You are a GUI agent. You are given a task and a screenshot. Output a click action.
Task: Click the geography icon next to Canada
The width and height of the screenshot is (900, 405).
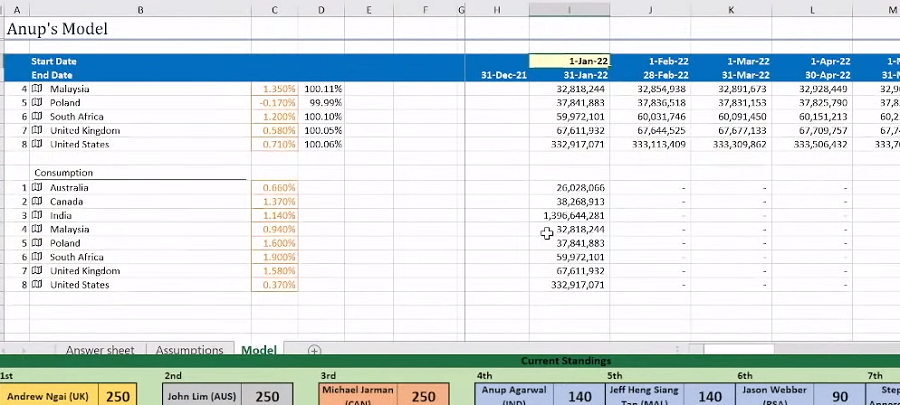pos(37,202)
